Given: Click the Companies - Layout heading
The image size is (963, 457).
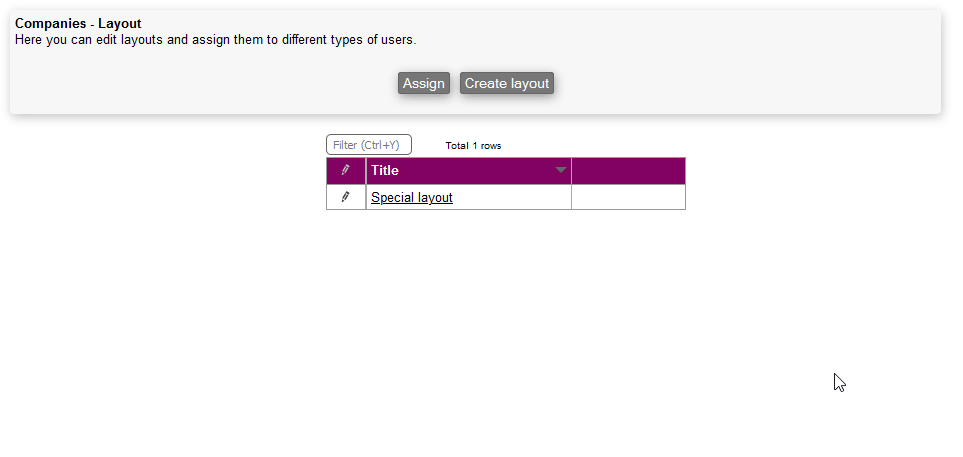Looking at the screenshot, I should (x=78, y=23).
